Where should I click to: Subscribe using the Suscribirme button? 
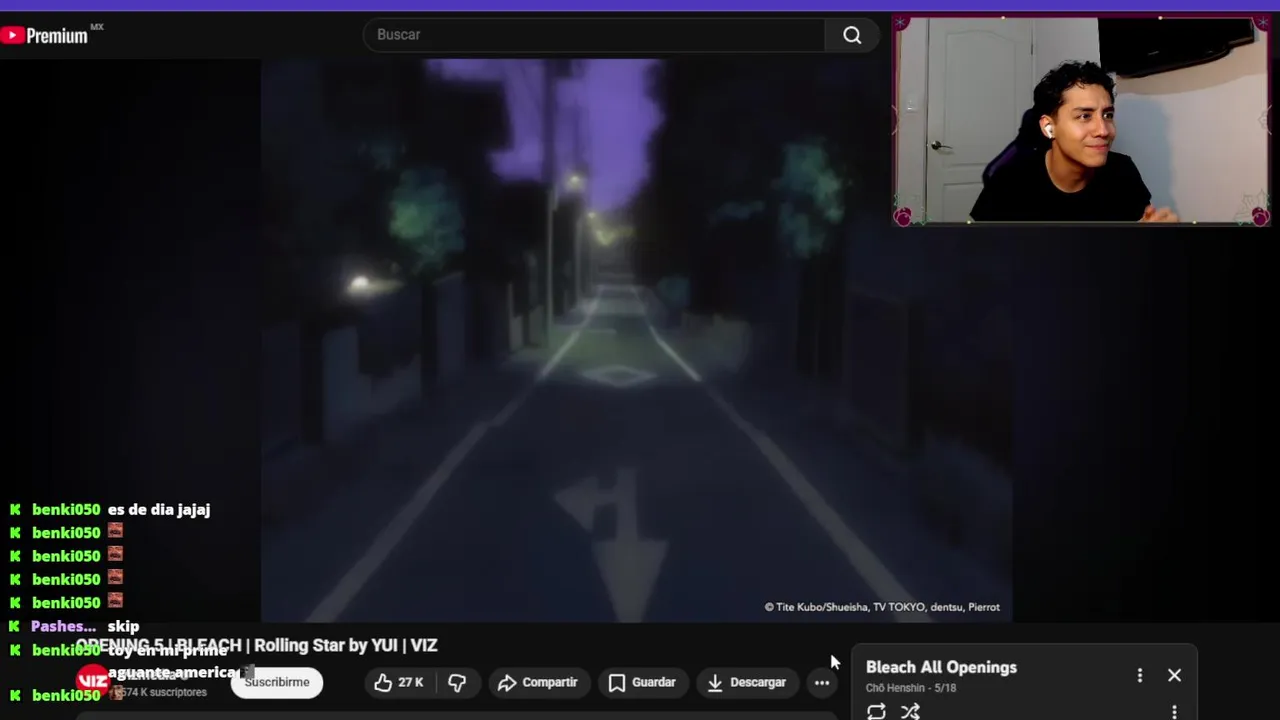coord(277,682)
